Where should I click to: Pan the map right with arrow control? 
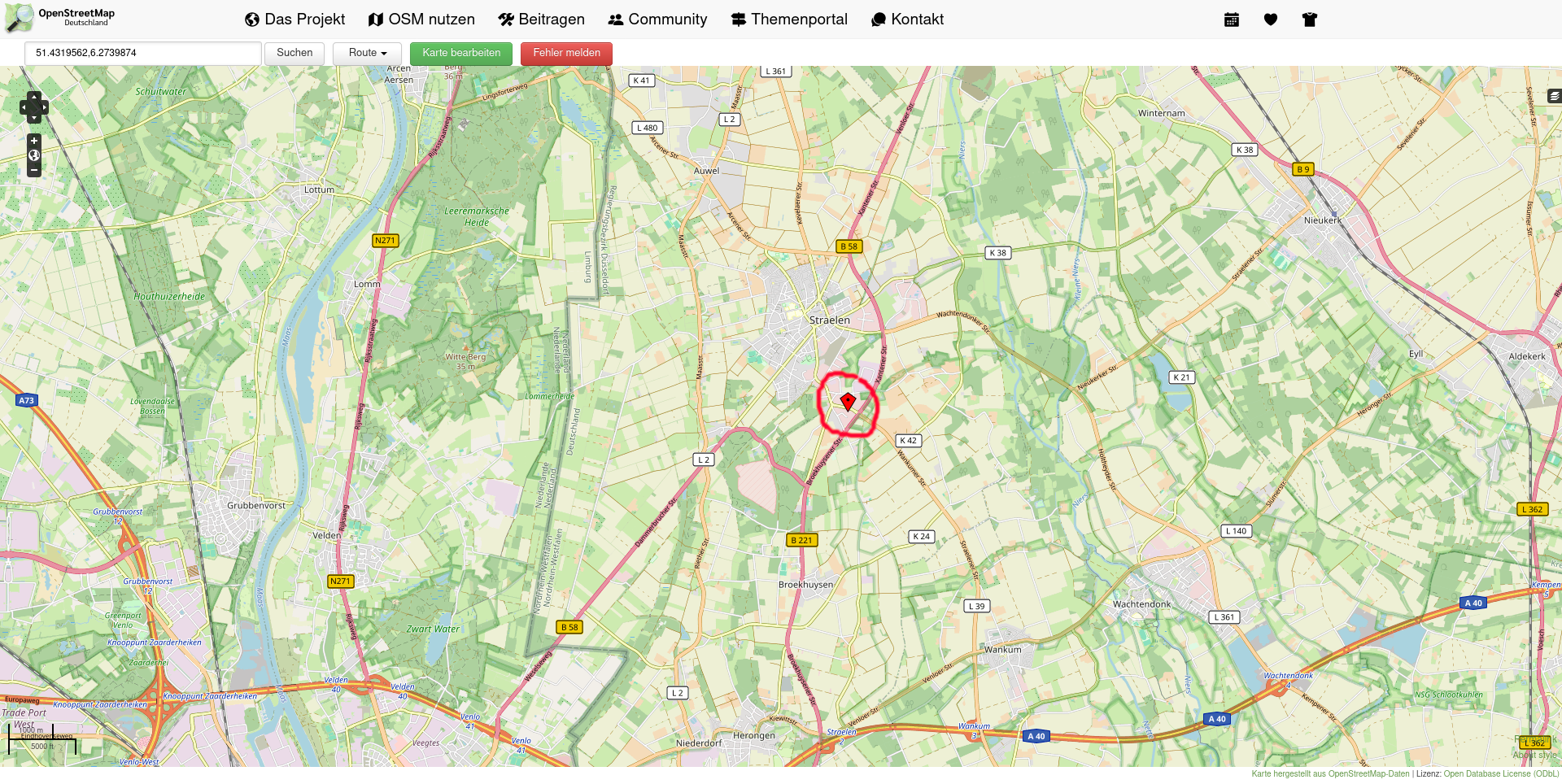coord(44,107)
